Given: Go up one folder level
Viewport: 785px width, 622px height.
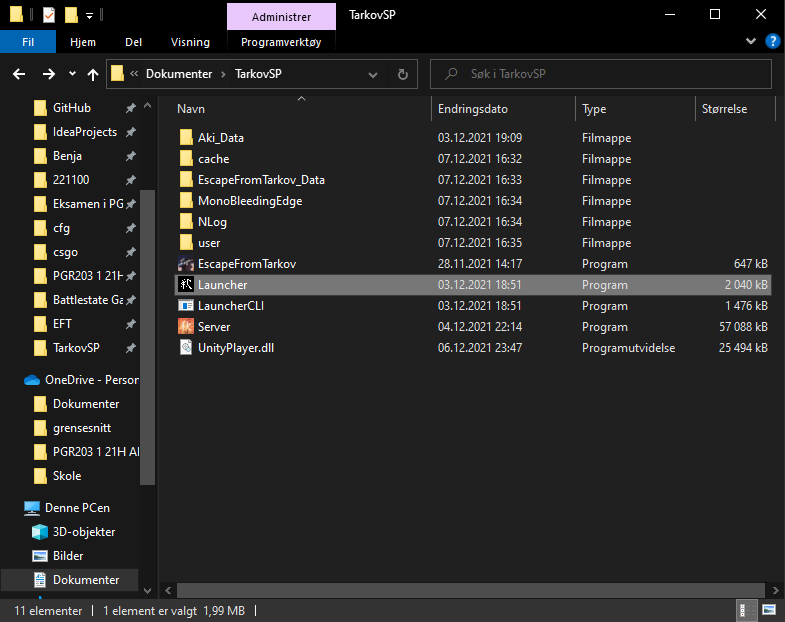Looking at the screenshot, I should click(x=93, y=74).
